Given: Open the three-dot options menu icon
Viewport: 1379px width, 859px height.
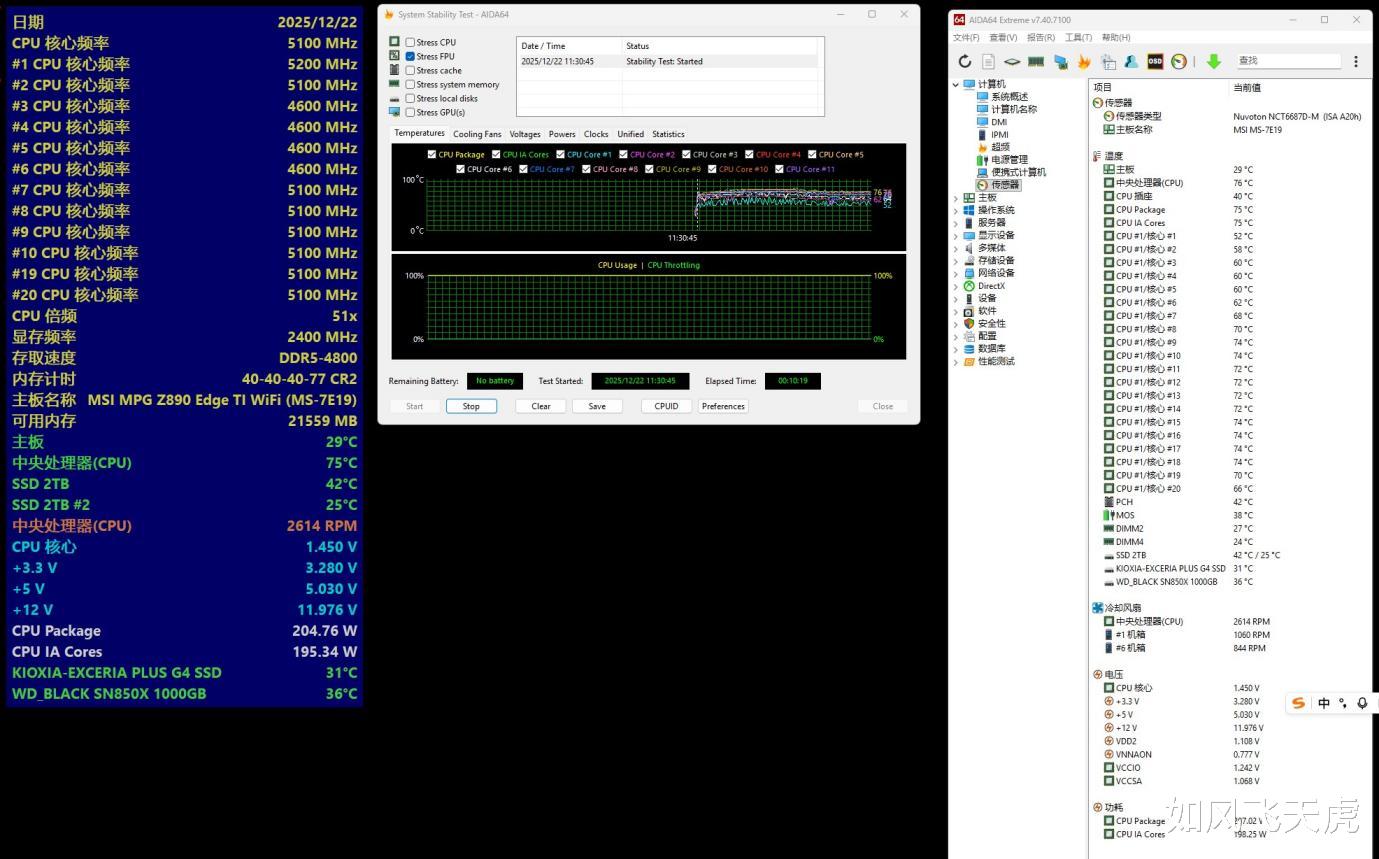Looking at the screenshot, I should click(x=1356, y=61).
